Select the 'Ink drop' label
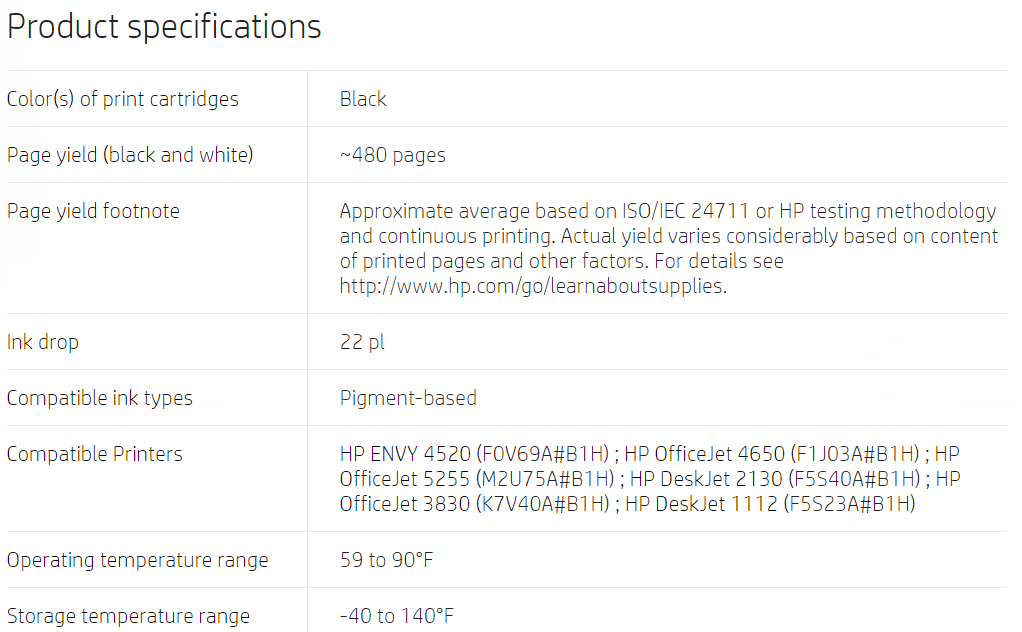This screenshot has width=1022, height=632. 42,342
